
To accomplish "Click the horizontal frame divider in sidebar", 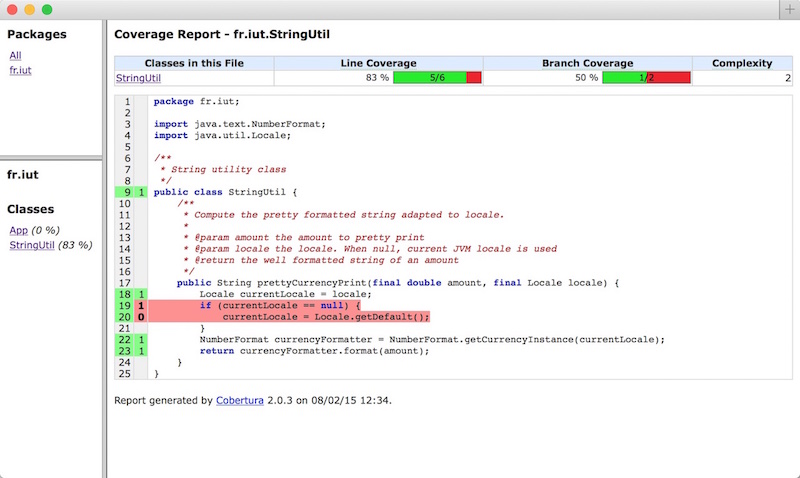I will tap(51, 158).
